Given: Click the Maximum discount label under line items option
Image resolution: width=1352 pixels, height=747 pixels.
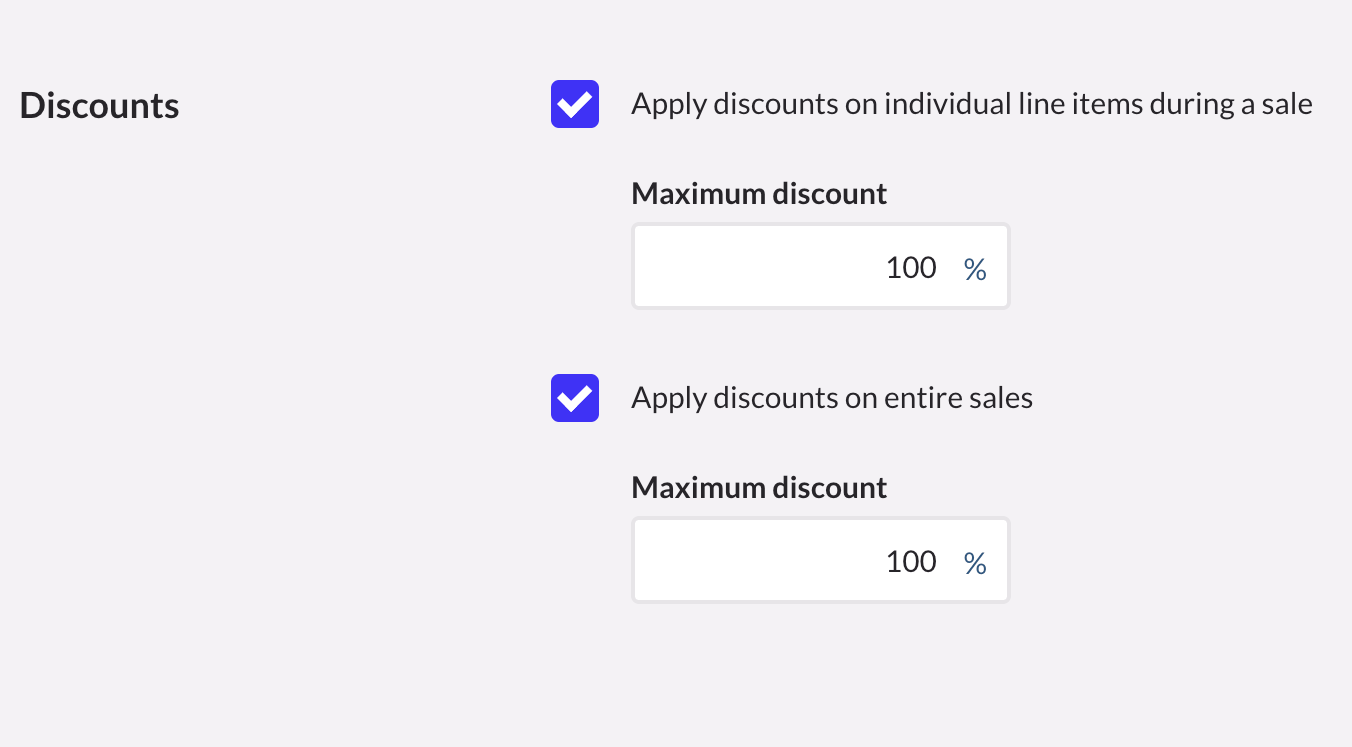Looking at the screenshot, I should pos(759,193).
